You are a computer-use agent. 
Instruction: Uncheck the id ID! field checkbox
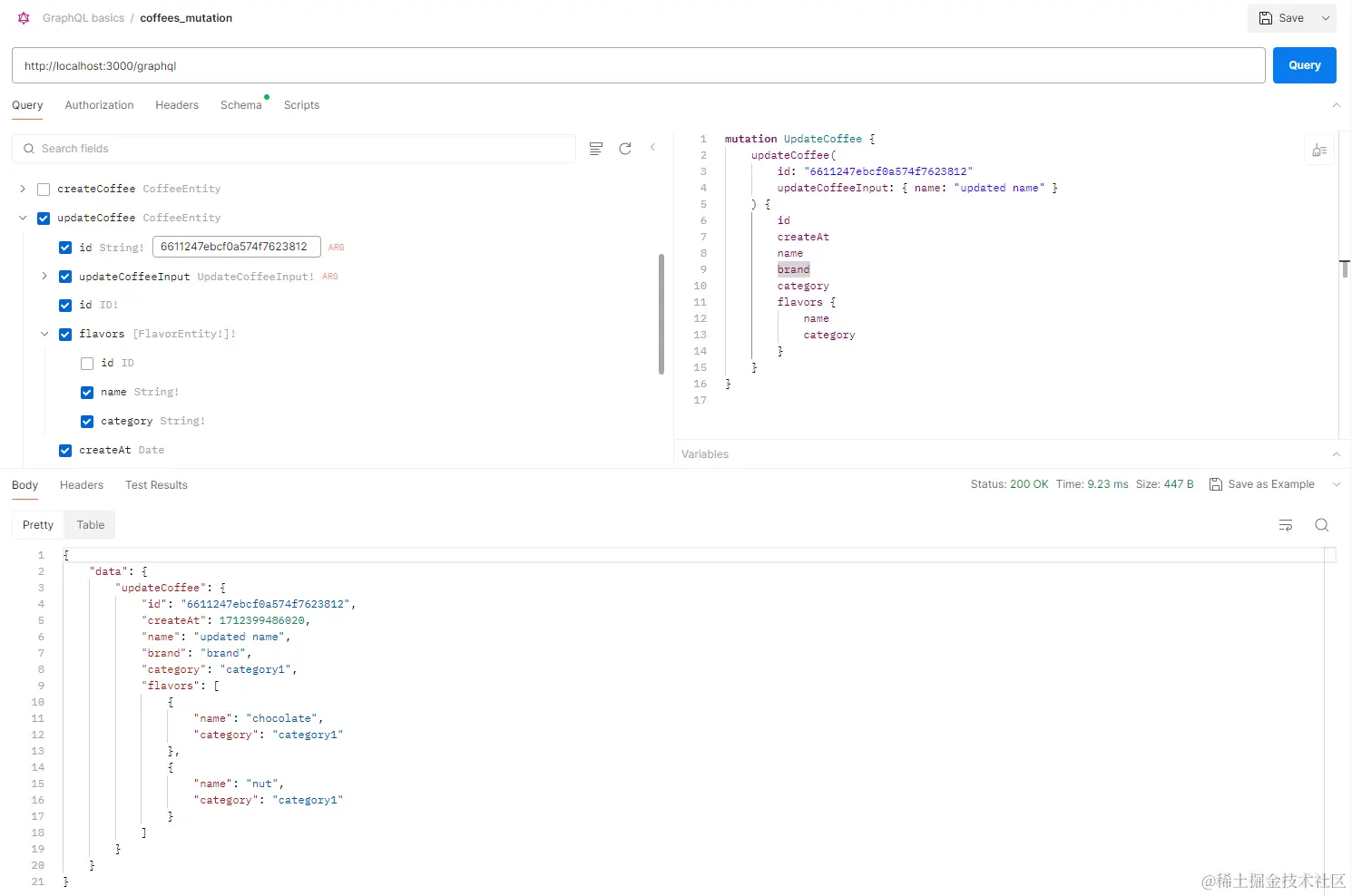point(65,306)
